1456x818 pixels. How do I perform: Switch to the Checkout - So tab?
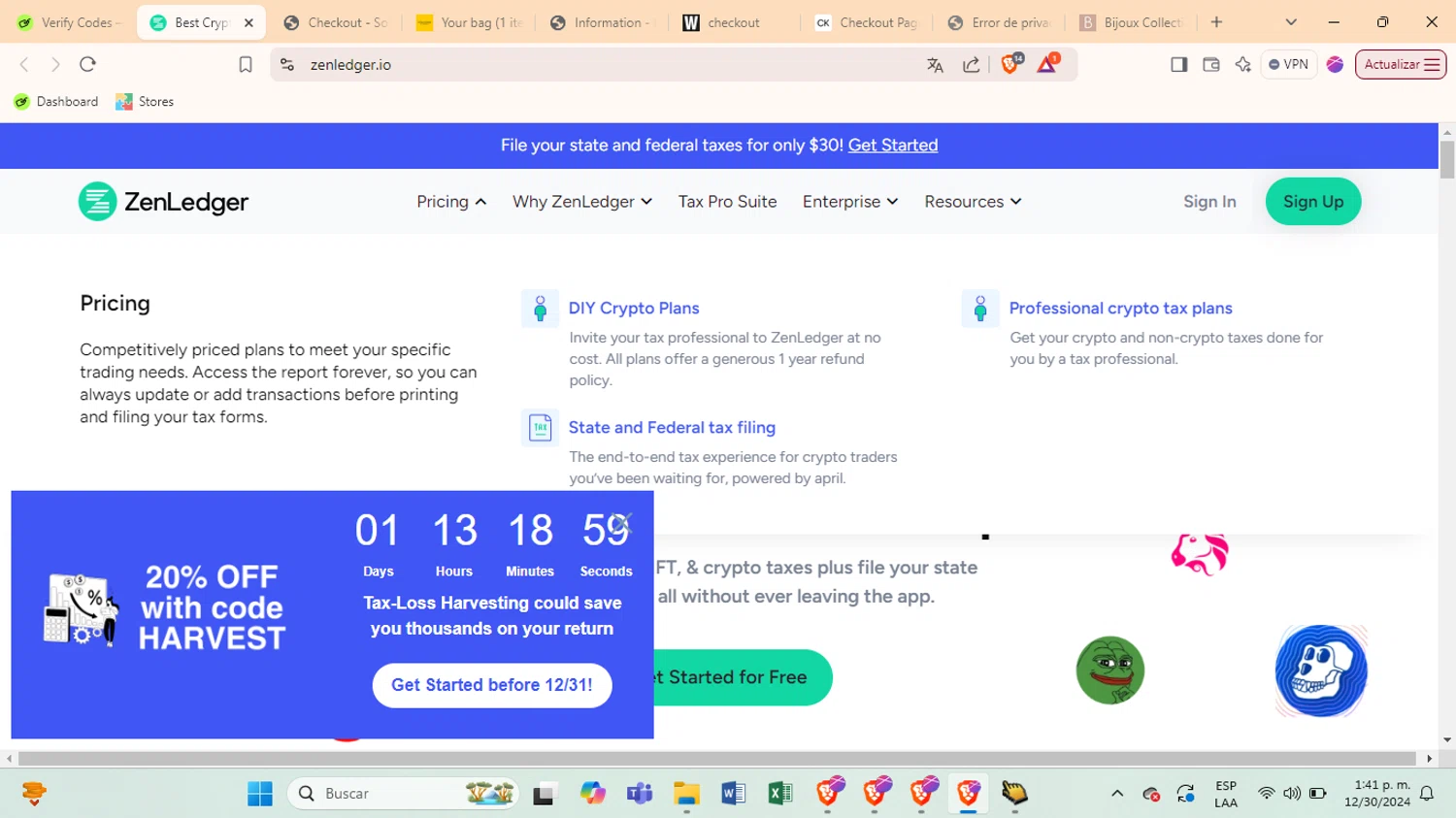[x=335, y=22]
